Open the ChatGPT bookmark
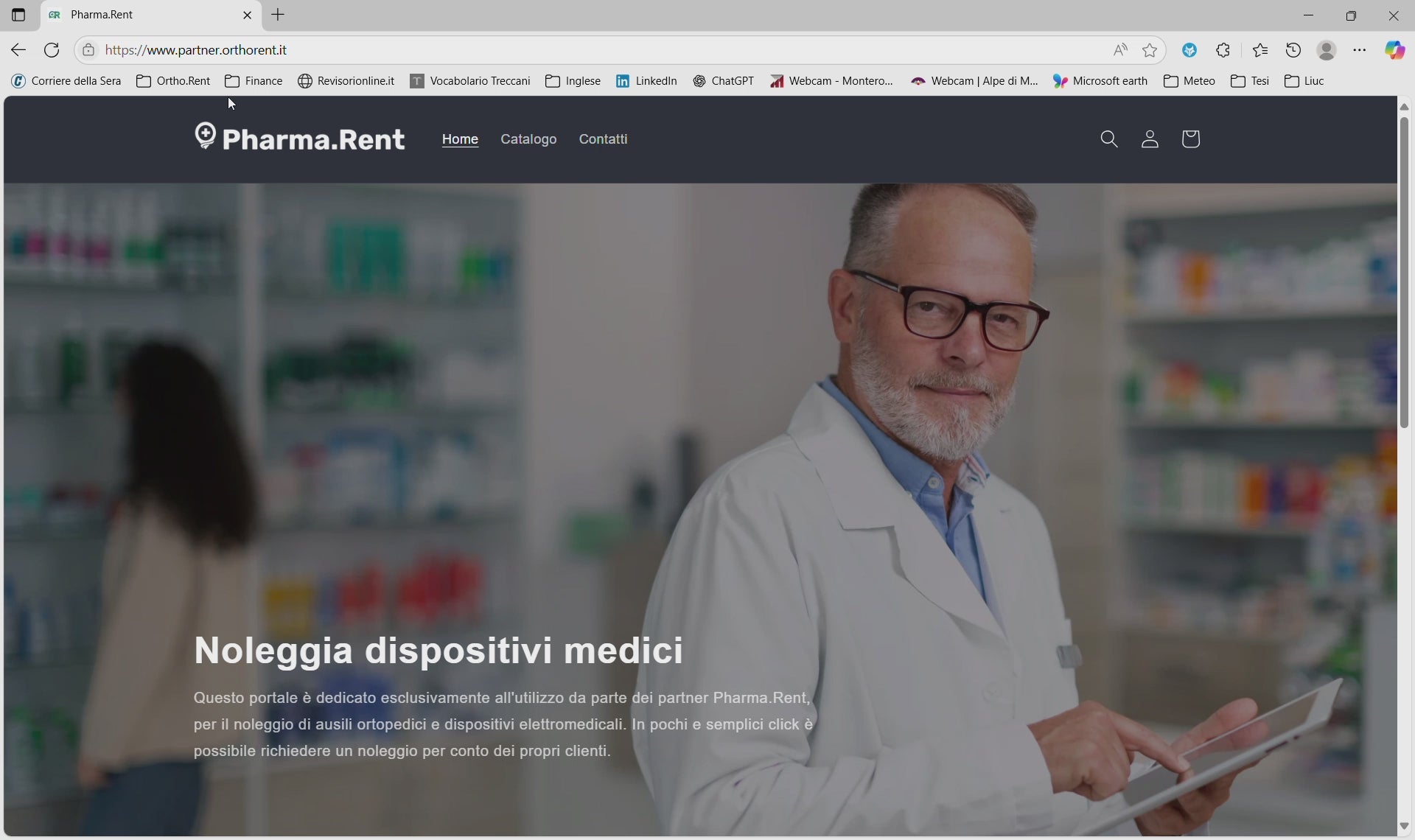 click(724, 81)
